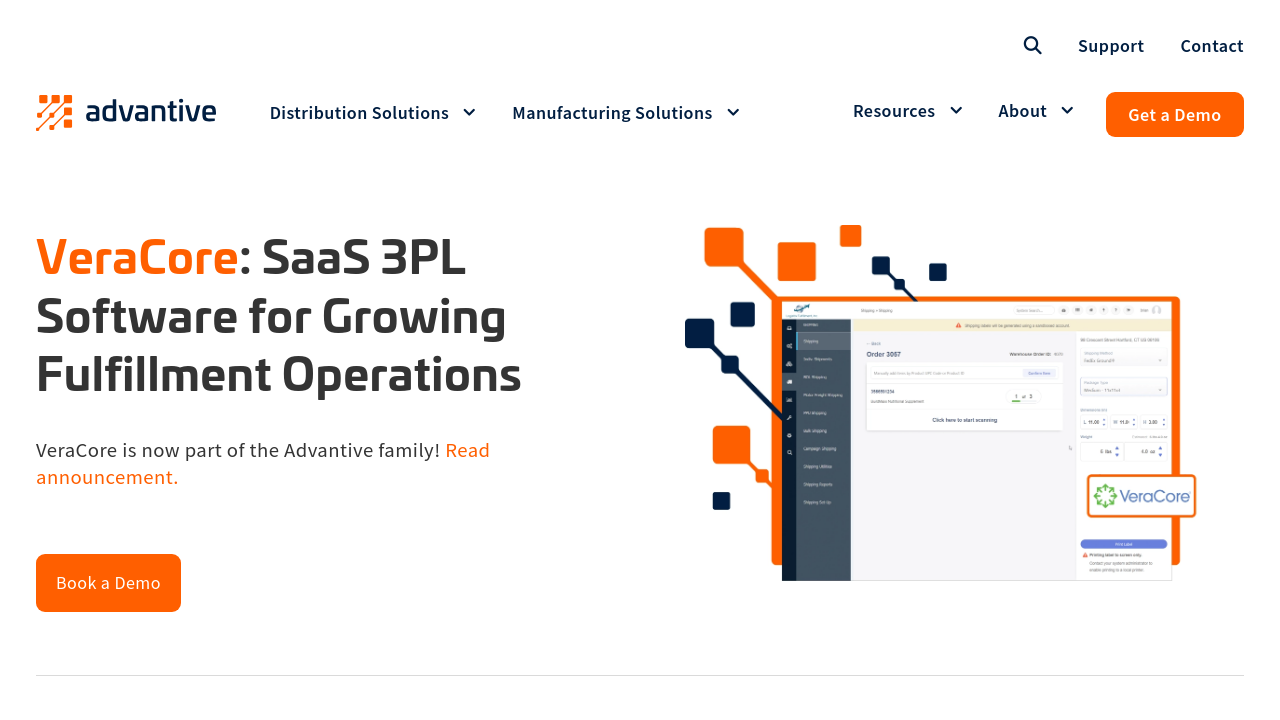1280x720 pixels.
Task: Open the Distribution Solutions menu
Action: [x=359, y=113]
